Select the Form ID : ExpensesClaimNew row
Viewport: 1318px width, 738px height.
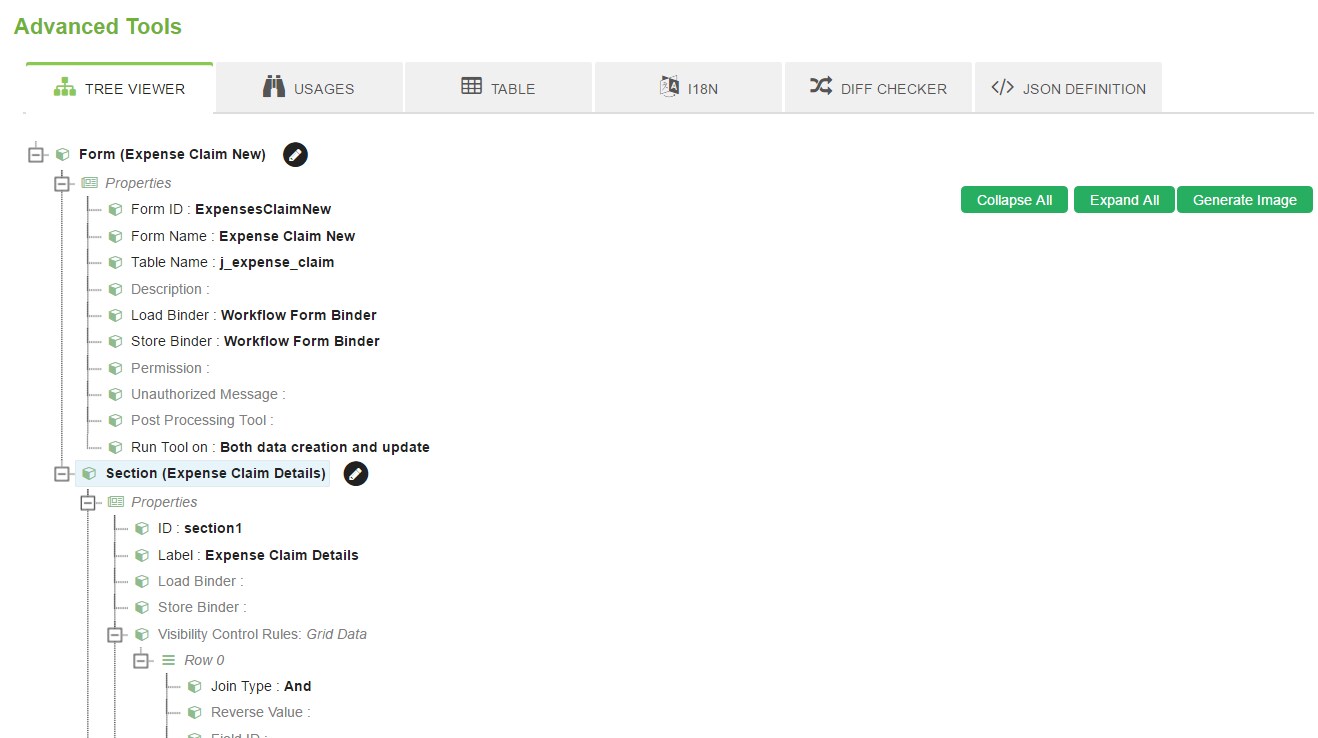click(231, 210)
